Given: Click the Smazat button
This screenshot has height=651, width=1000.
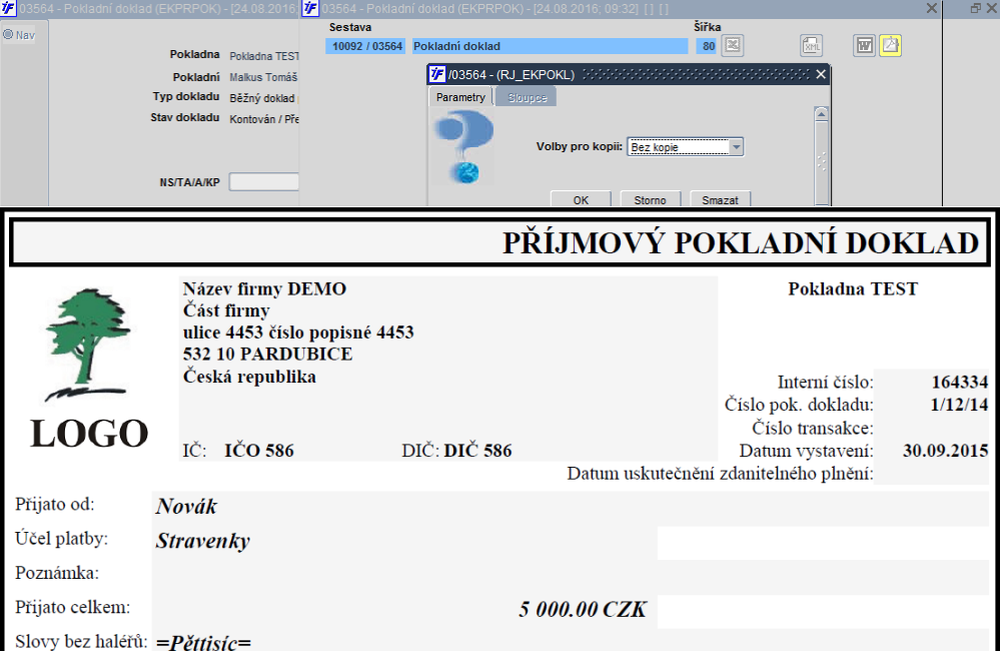Looking at the screenshot, I should coord(720,200).
